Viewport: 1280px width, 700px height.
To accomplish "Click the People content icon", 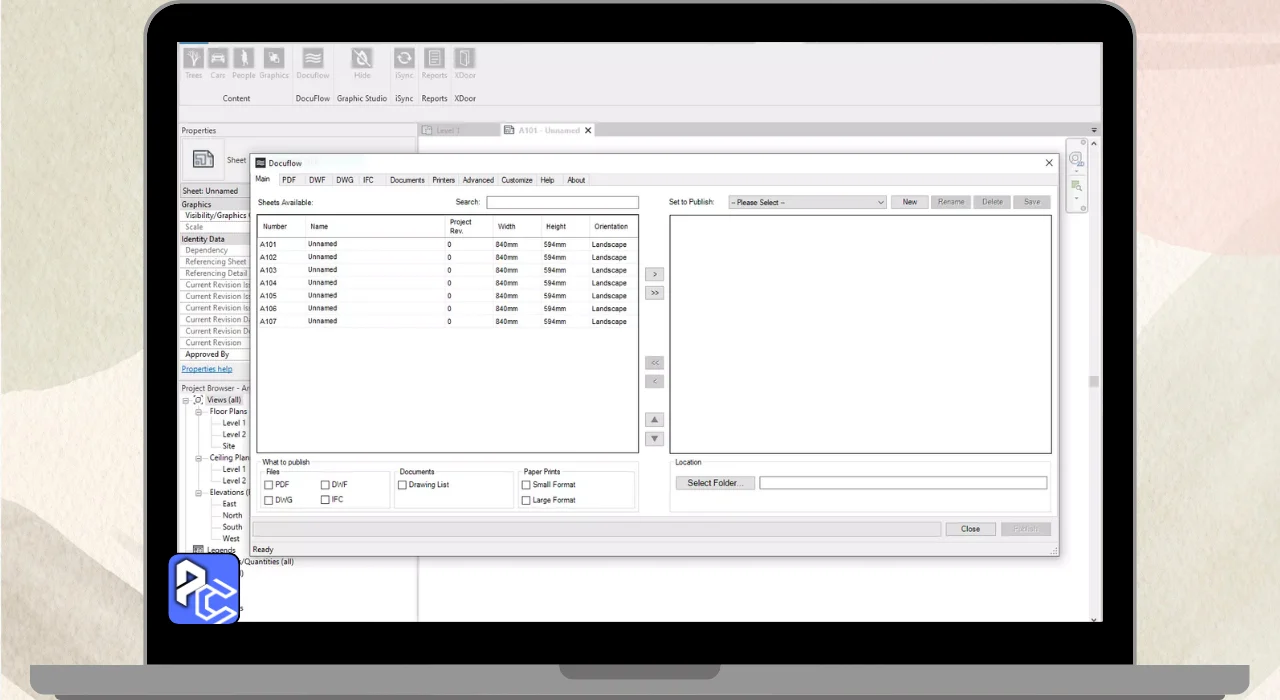I will [x=244, y=59].
